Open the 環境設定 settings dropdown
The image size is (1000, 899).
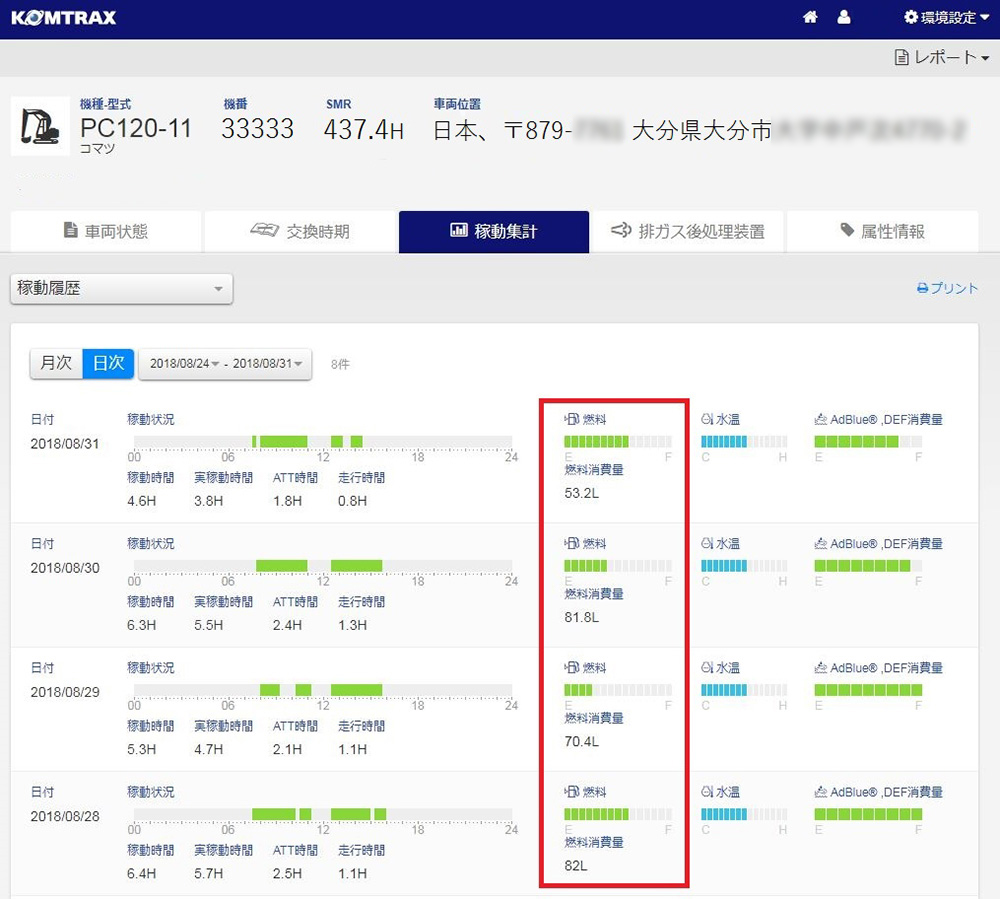point(940,18)
